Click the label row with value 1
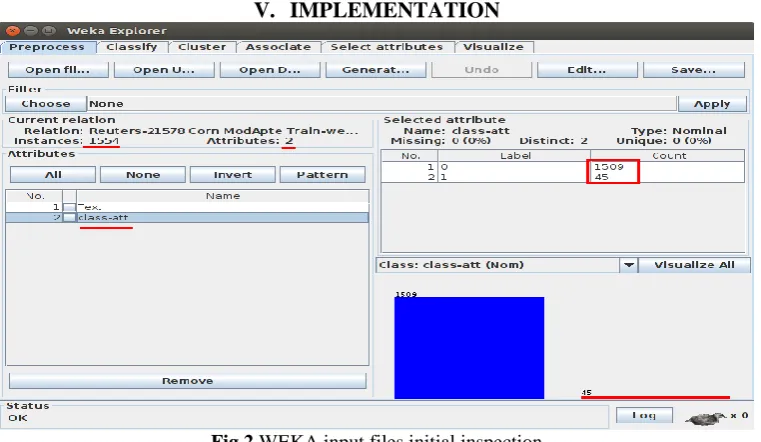Viewport: 761px width, 442px height. (562, 177)
